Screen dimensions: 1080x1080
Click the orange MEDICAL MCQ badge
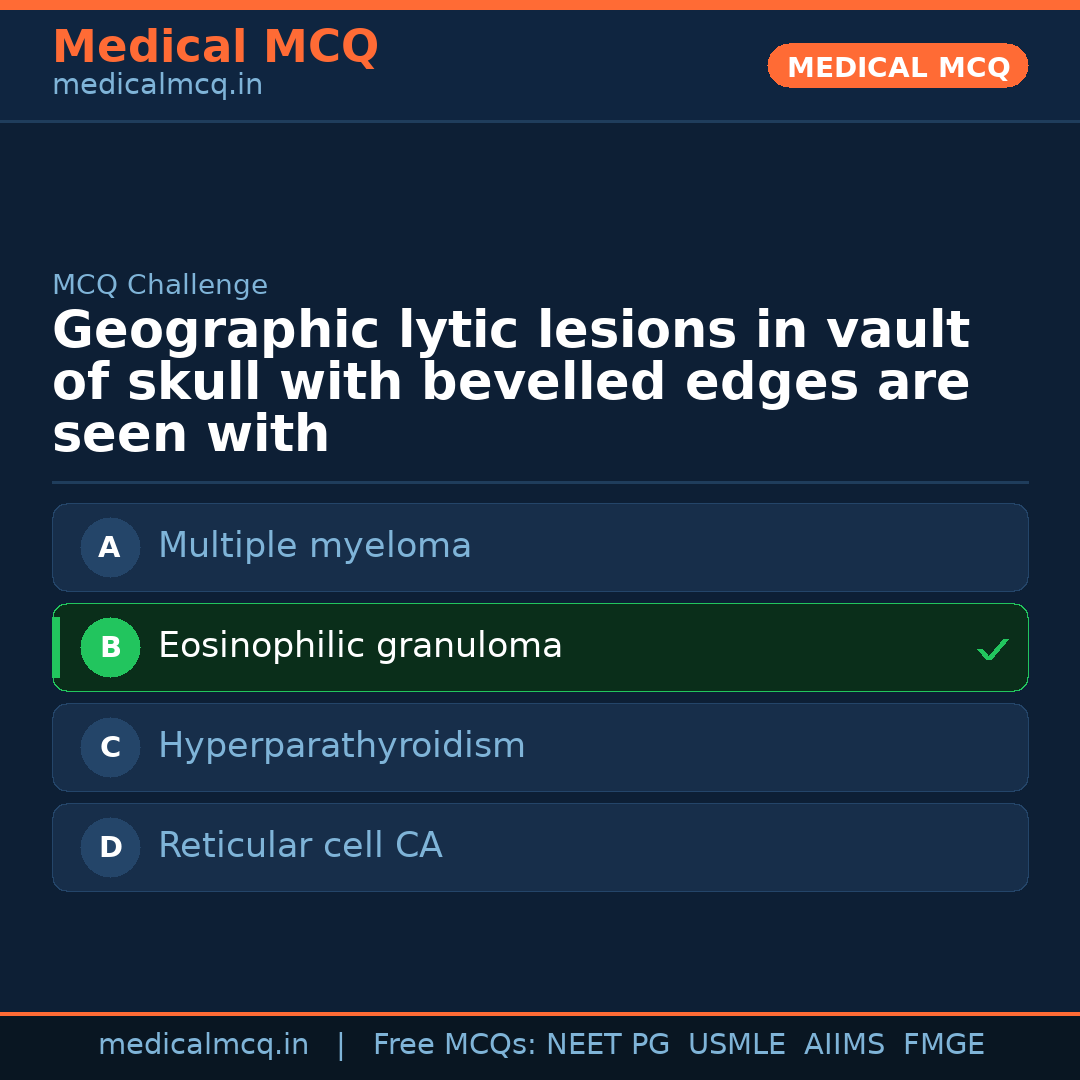click(897, 66)
